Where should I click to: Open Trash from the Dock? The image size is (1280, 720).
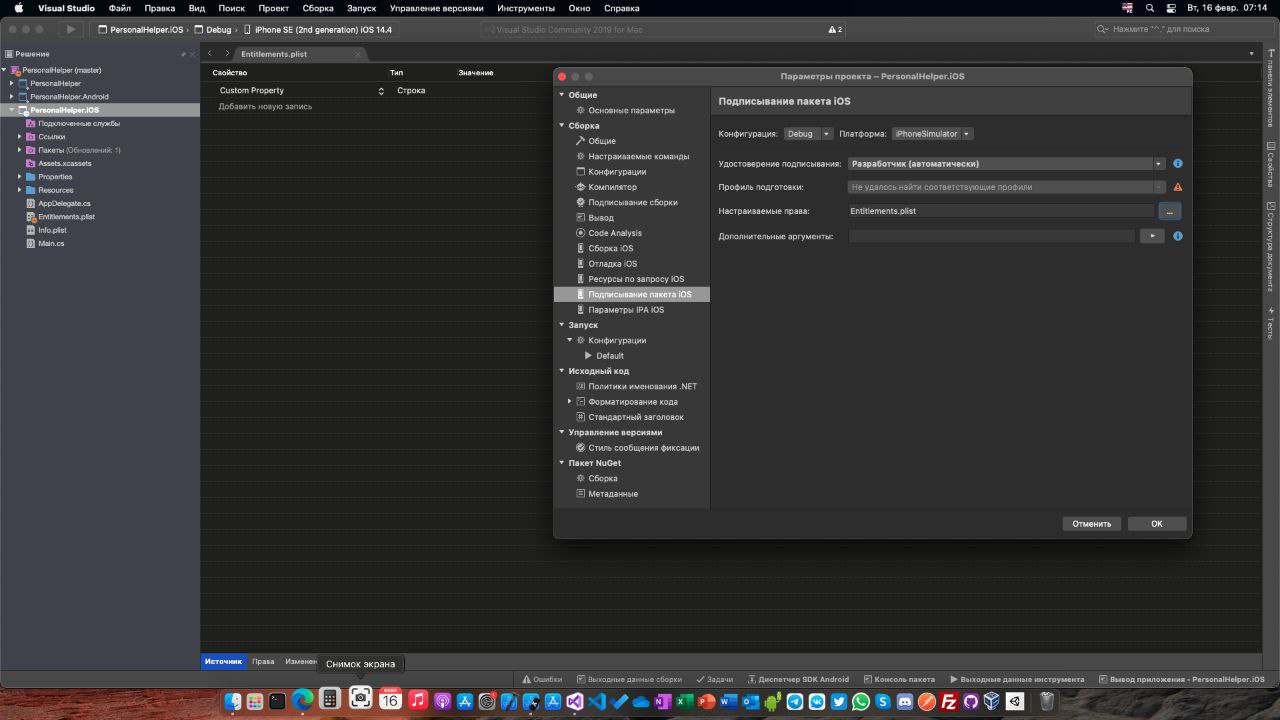pos(1047,701)
